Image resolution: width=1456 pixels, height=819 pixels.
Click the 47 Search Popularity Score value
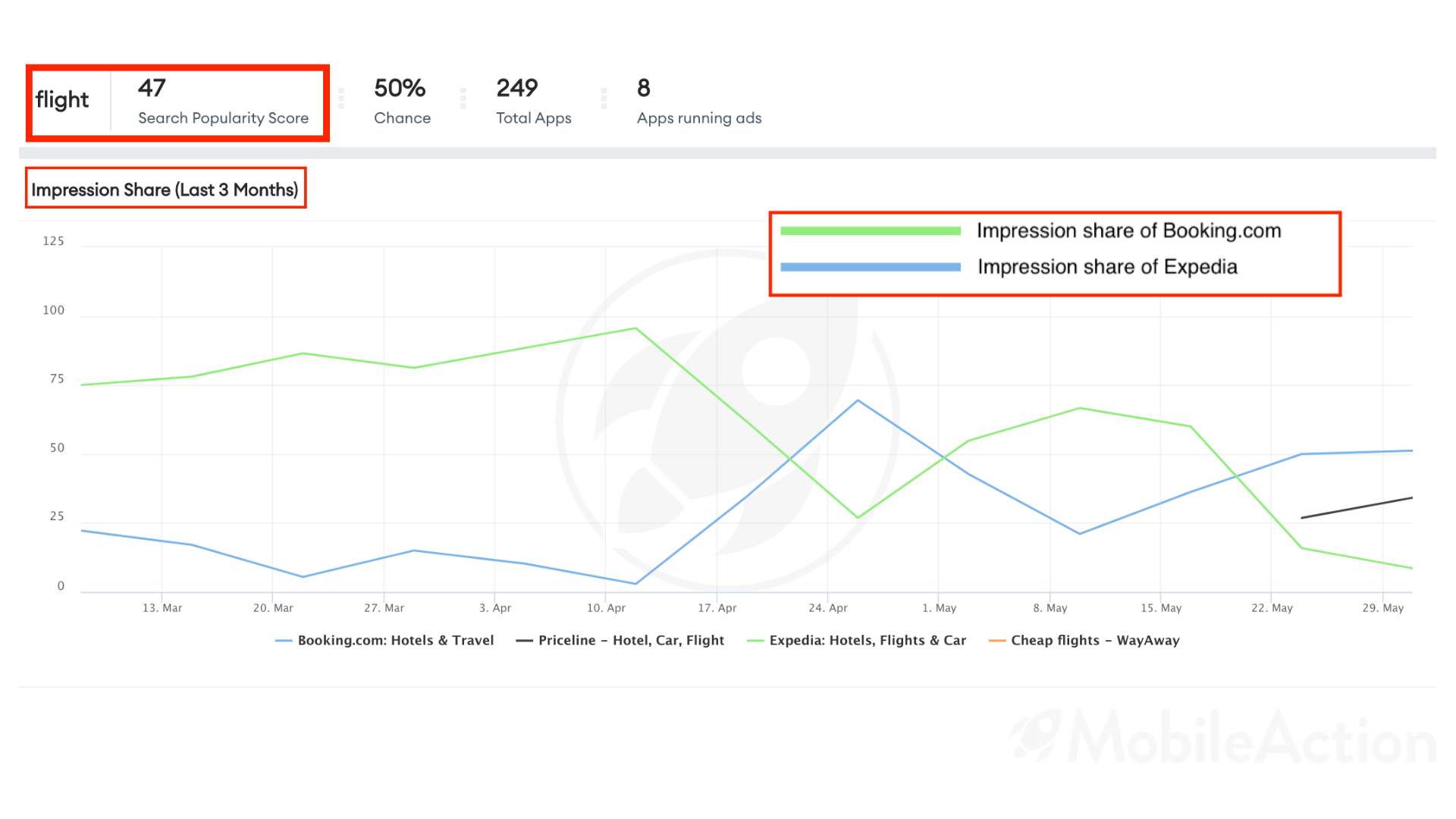(x=152, y=88)
